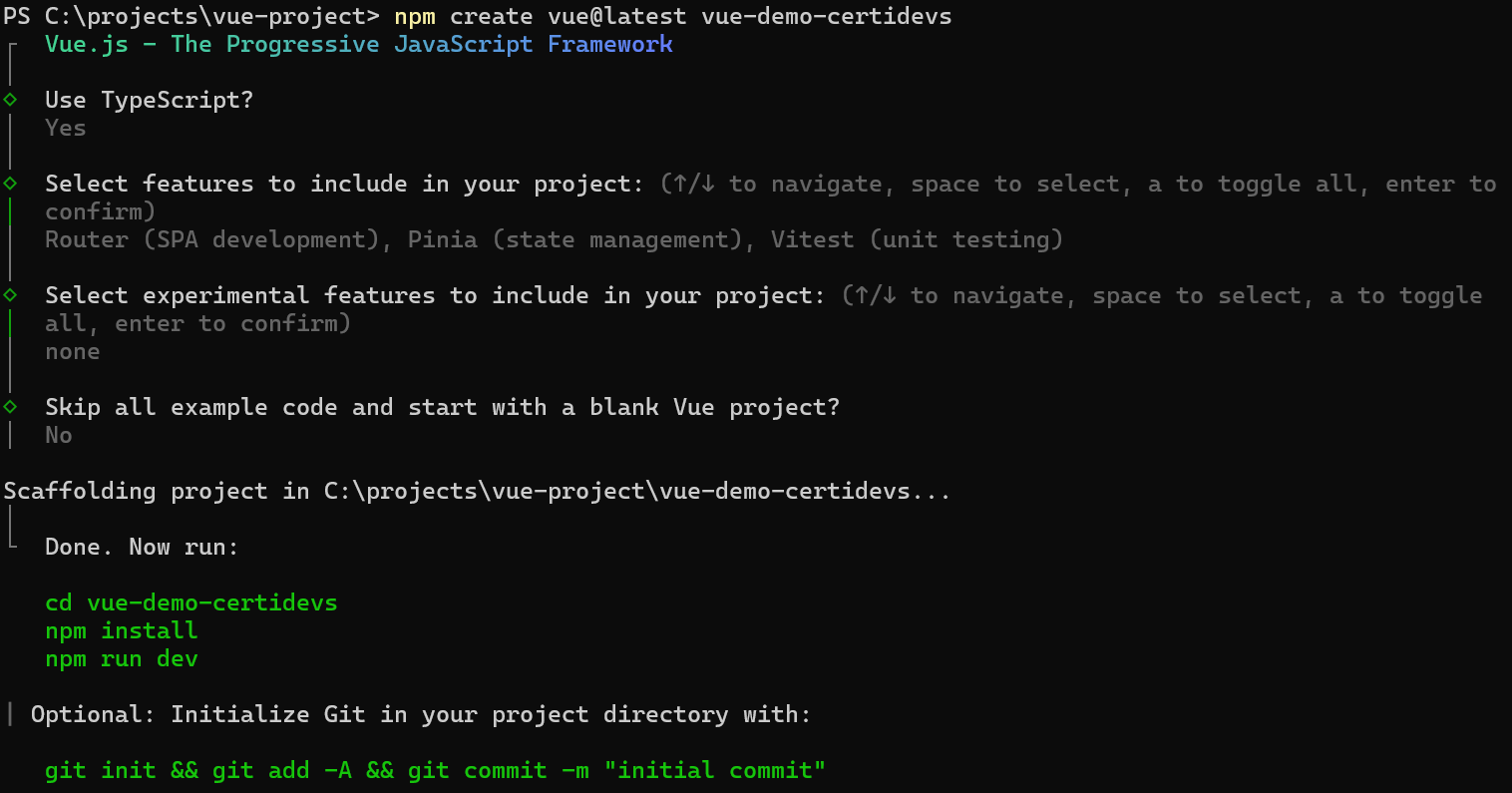
Task: Click the diamond beside "Select experimental features"
Action: coord(10,295)
